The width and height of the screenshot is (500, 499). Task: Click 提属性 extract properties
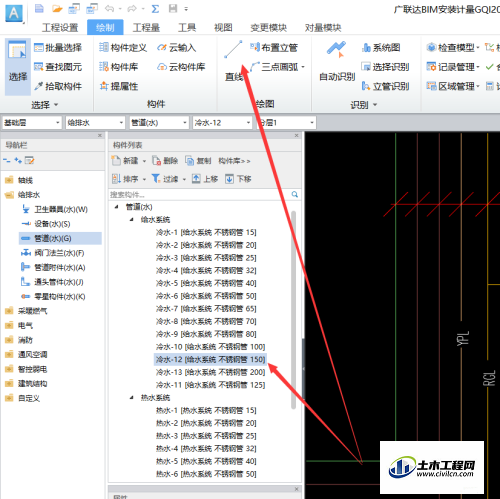(119, 86)
